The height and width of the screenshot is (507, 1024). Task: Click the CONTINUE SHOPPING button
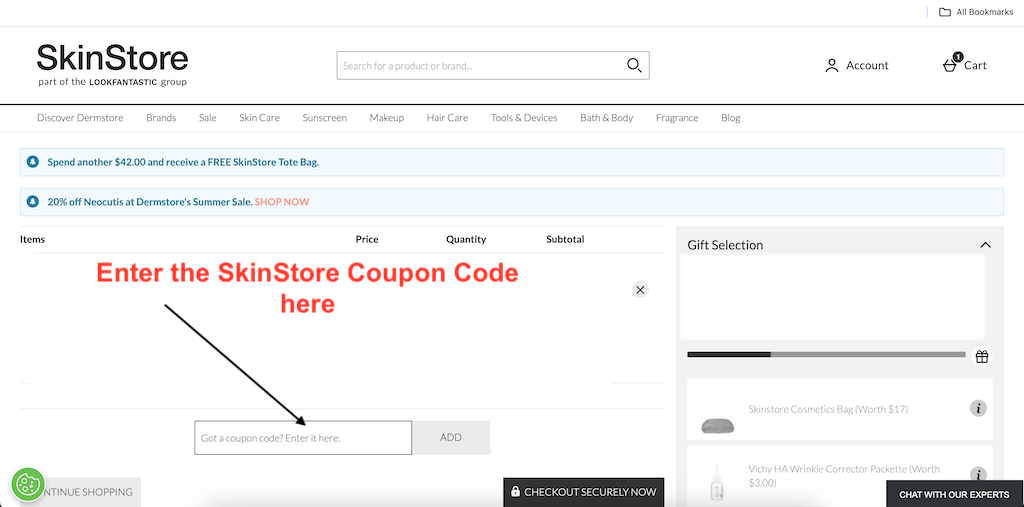[x=81, y=492]
